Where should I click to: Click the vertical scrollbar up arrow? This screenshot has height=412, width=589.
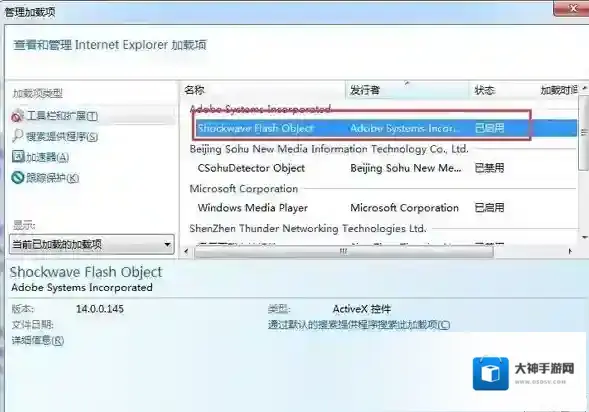tap(584, 88)
